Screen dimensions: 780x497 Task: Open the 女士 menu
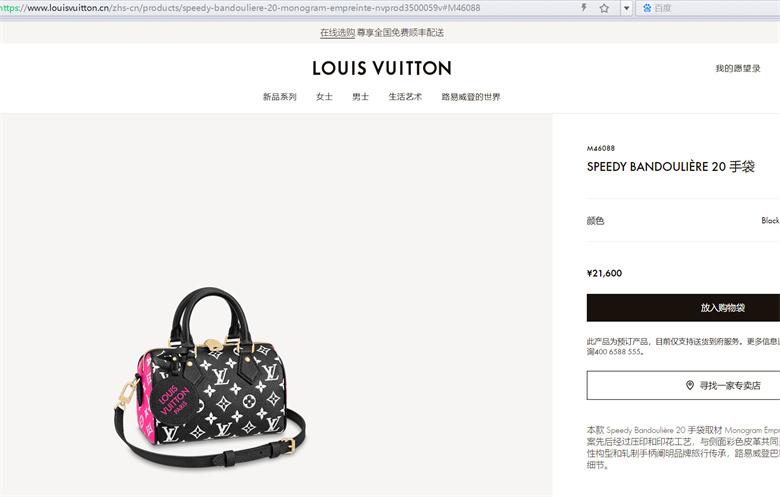coord(324,97)
